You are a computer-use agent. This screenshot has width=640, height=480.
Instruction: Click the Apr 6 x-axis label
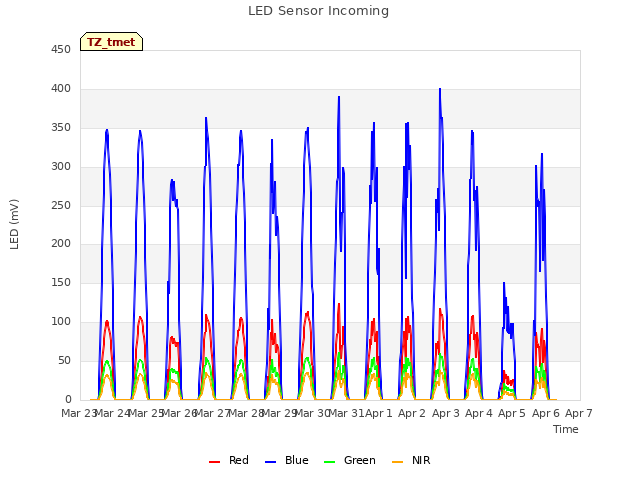point(546,413)
